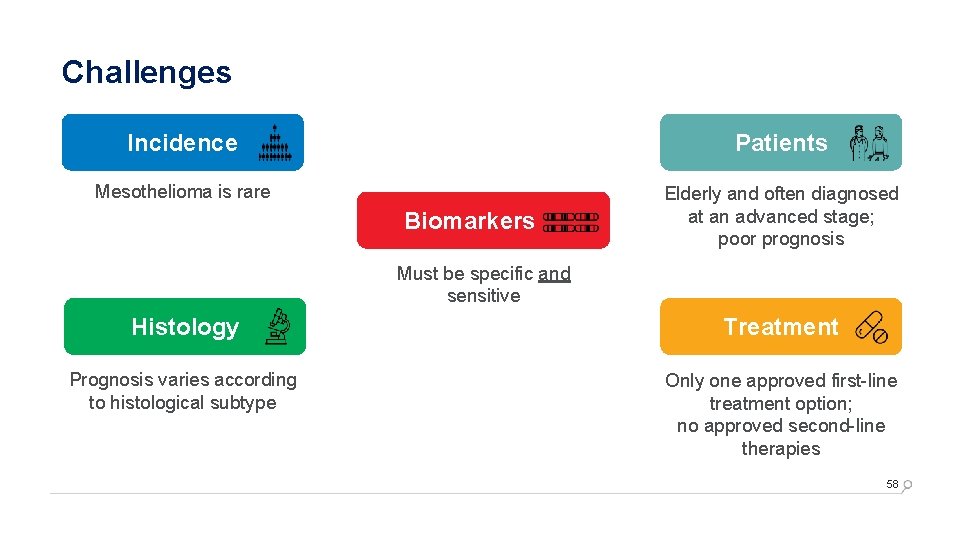Screen dimensions: 960x540
Task: Select the green Histology label
Action: pos(185,327)
